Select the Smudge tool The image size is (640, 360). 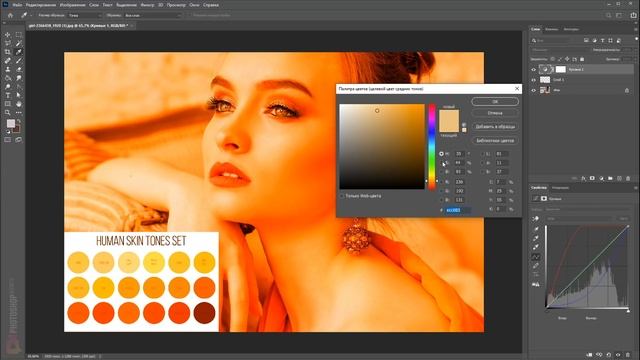(19, 78)
